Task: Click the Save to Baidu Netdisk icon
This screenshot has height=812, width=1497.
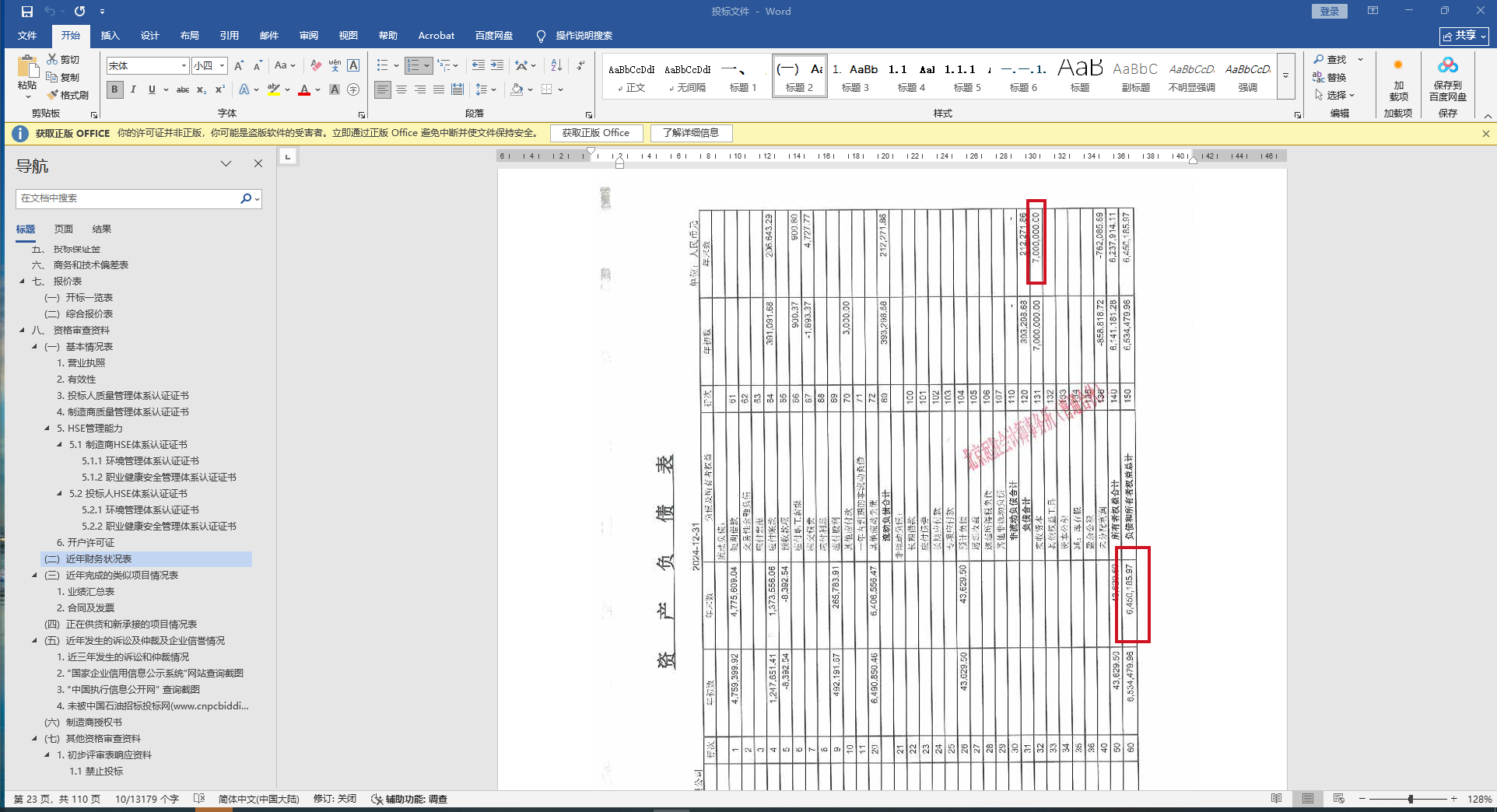Action: 1447,65
